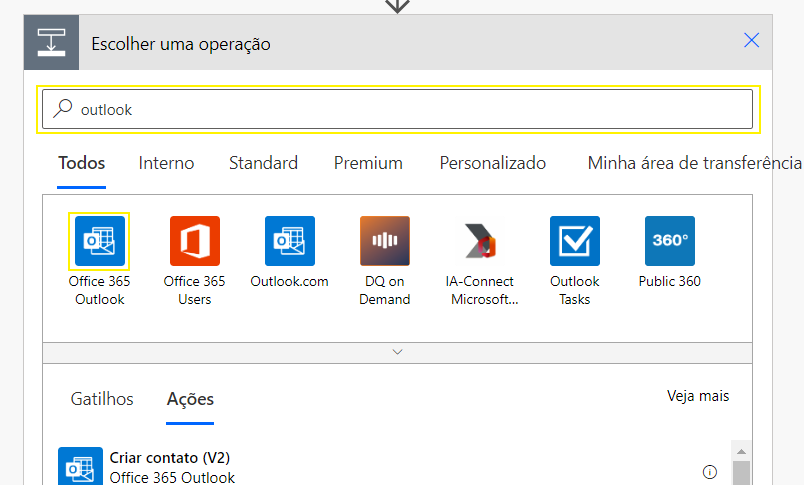Select the Public 360 connector

pos(669,241)
